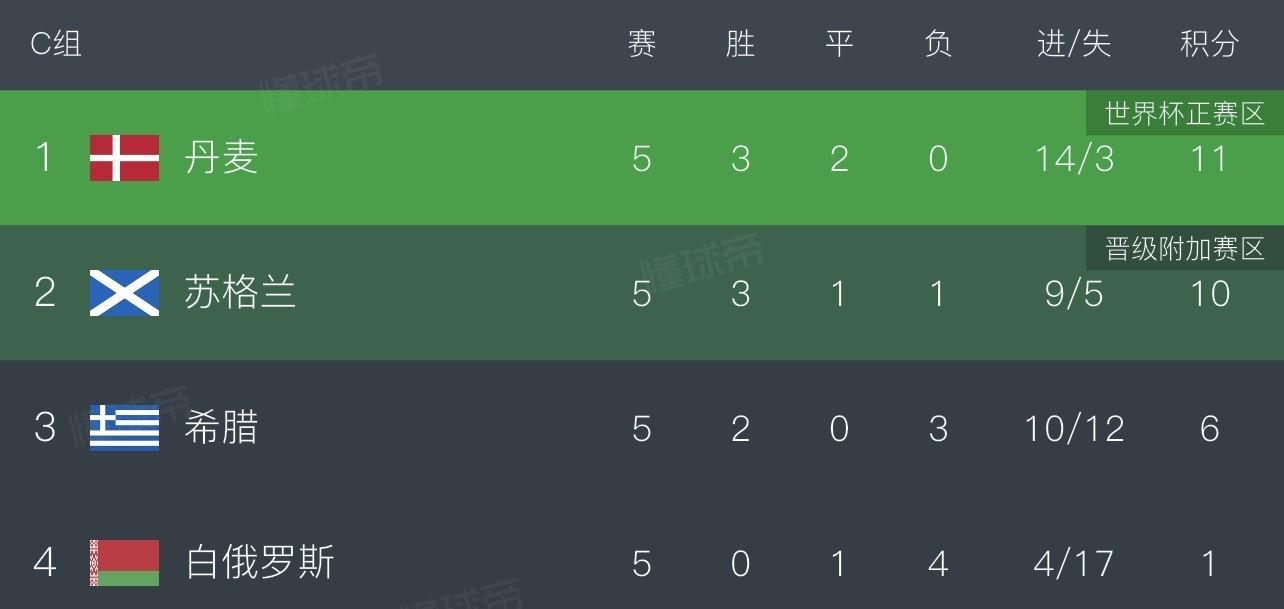Click Denmark's 14/3 goal record

(x=1074, y=159)
